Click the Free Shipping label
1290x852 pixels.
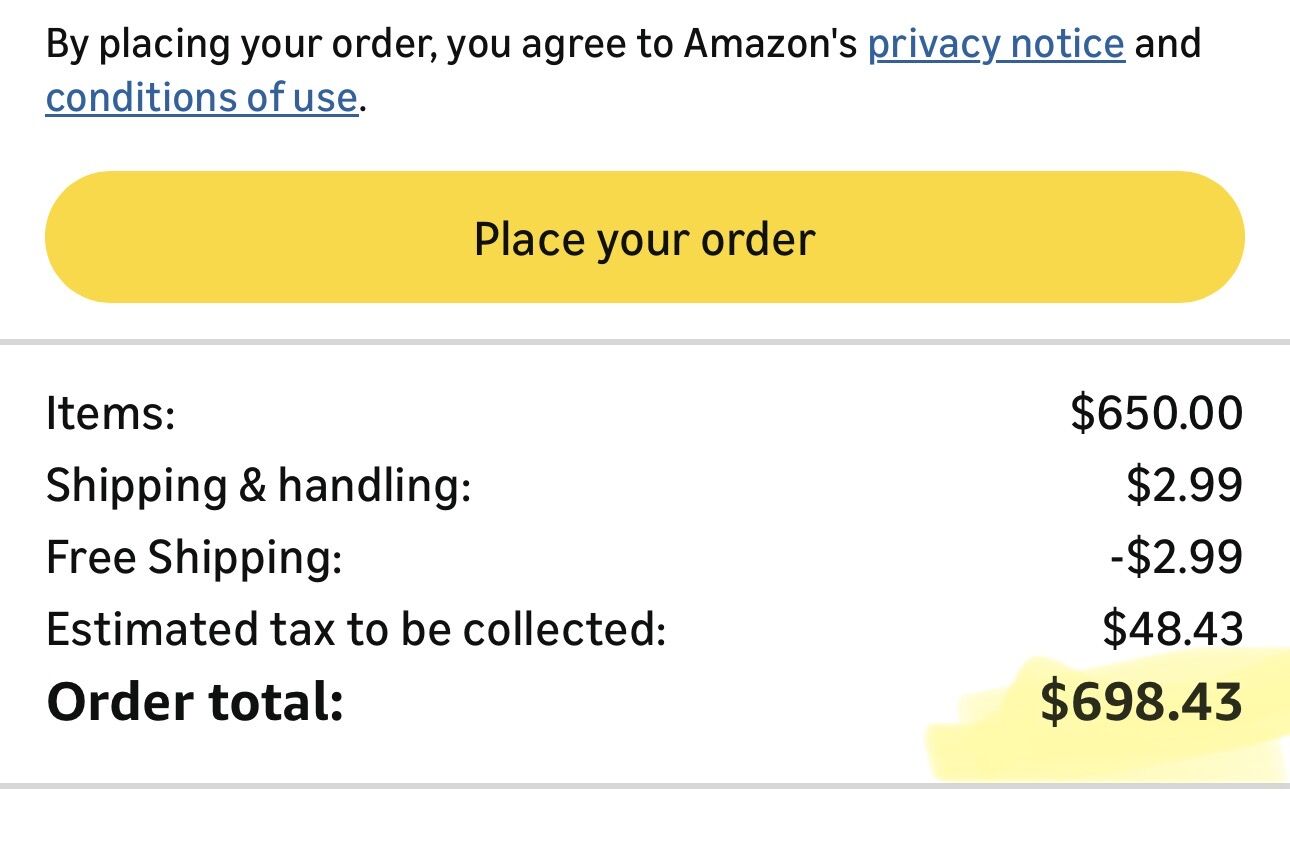click(x=193, y=558)
